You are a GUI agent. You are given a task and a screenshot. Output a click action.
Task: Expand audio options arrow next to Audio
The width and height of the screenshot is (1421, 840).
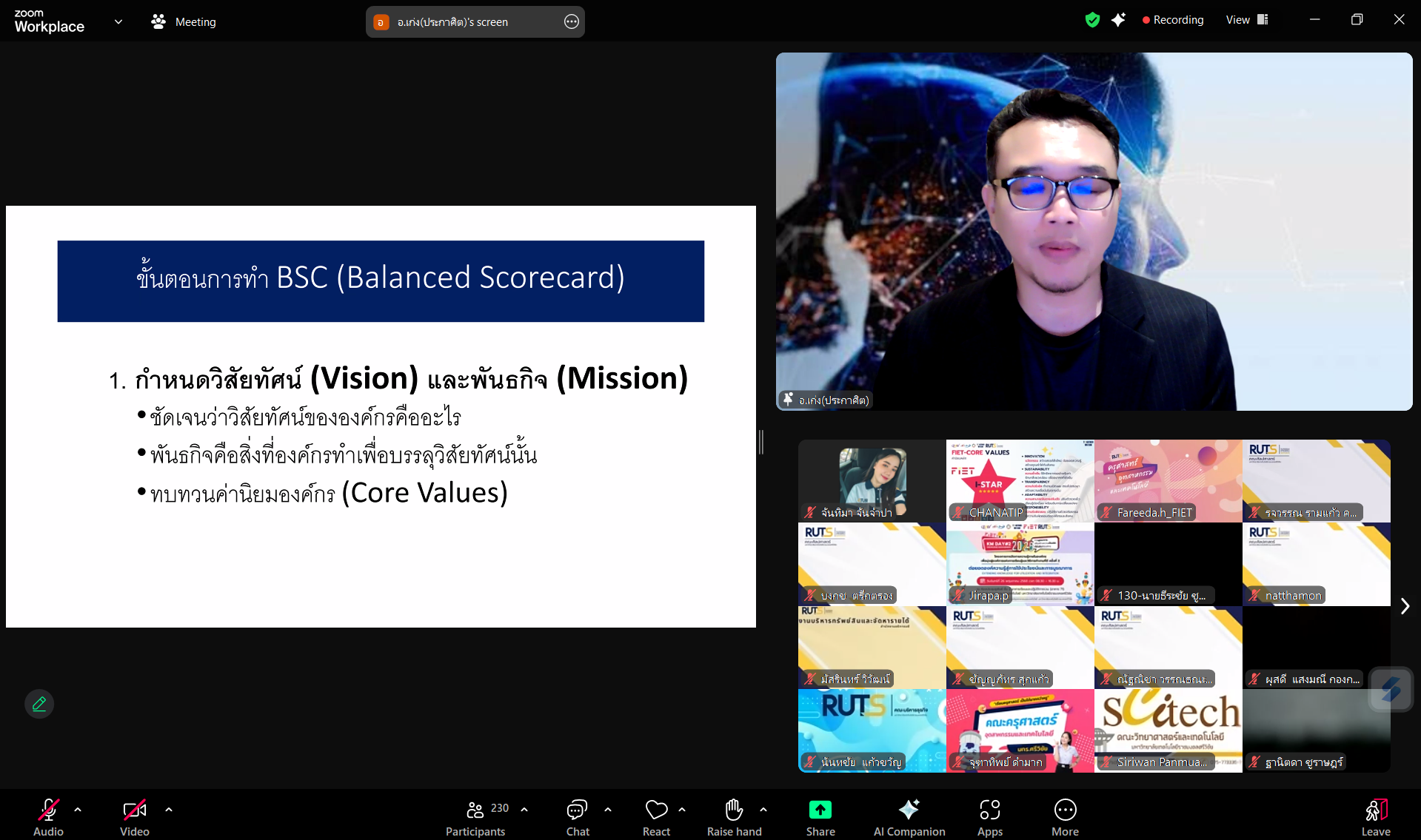click(78, 810)
